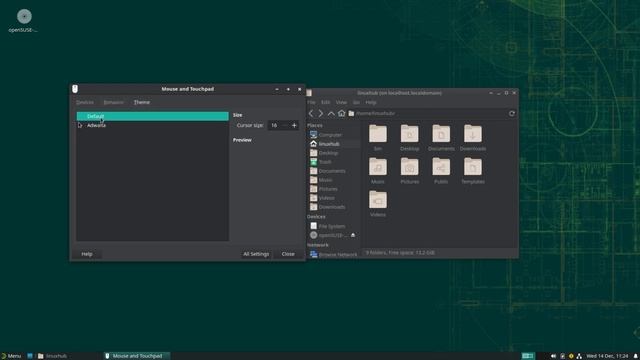
Task: Eject the openSUSE disc device
Action: click(x=353, y=235)
